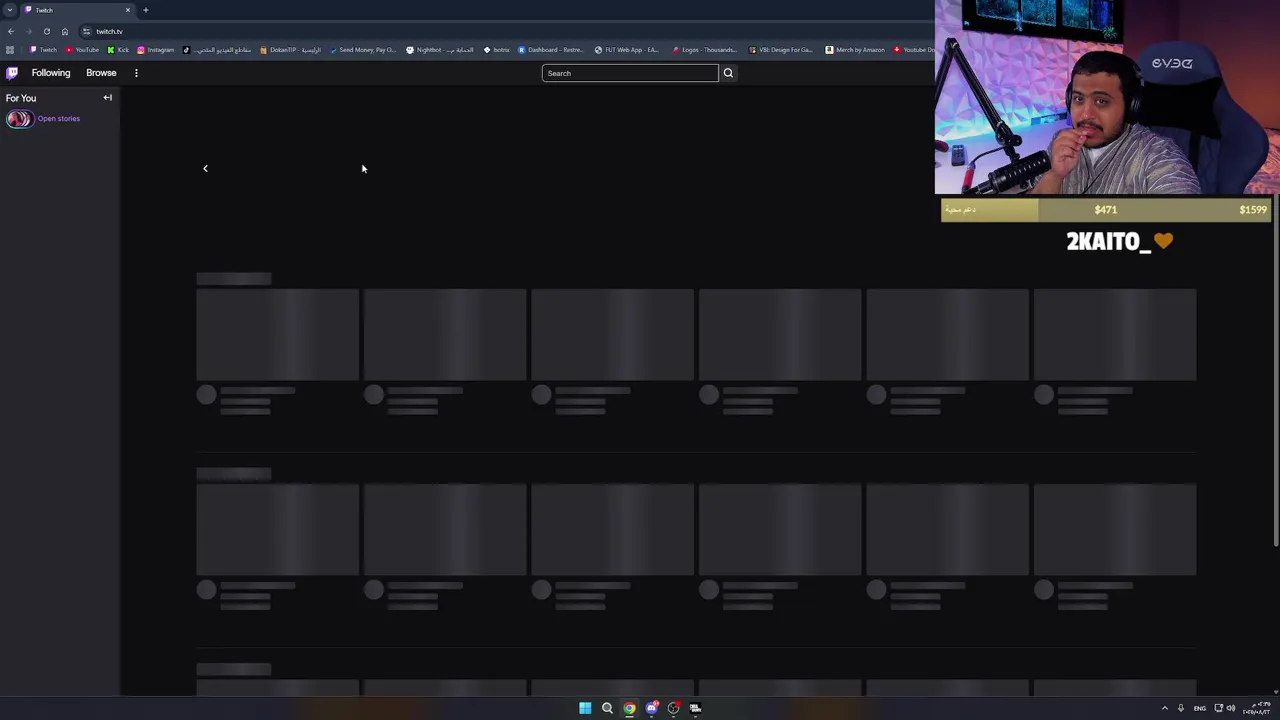Screen dimensions: 1280x720
Task: Open the YouTube bookmark
Action: [x=83, y=50]
